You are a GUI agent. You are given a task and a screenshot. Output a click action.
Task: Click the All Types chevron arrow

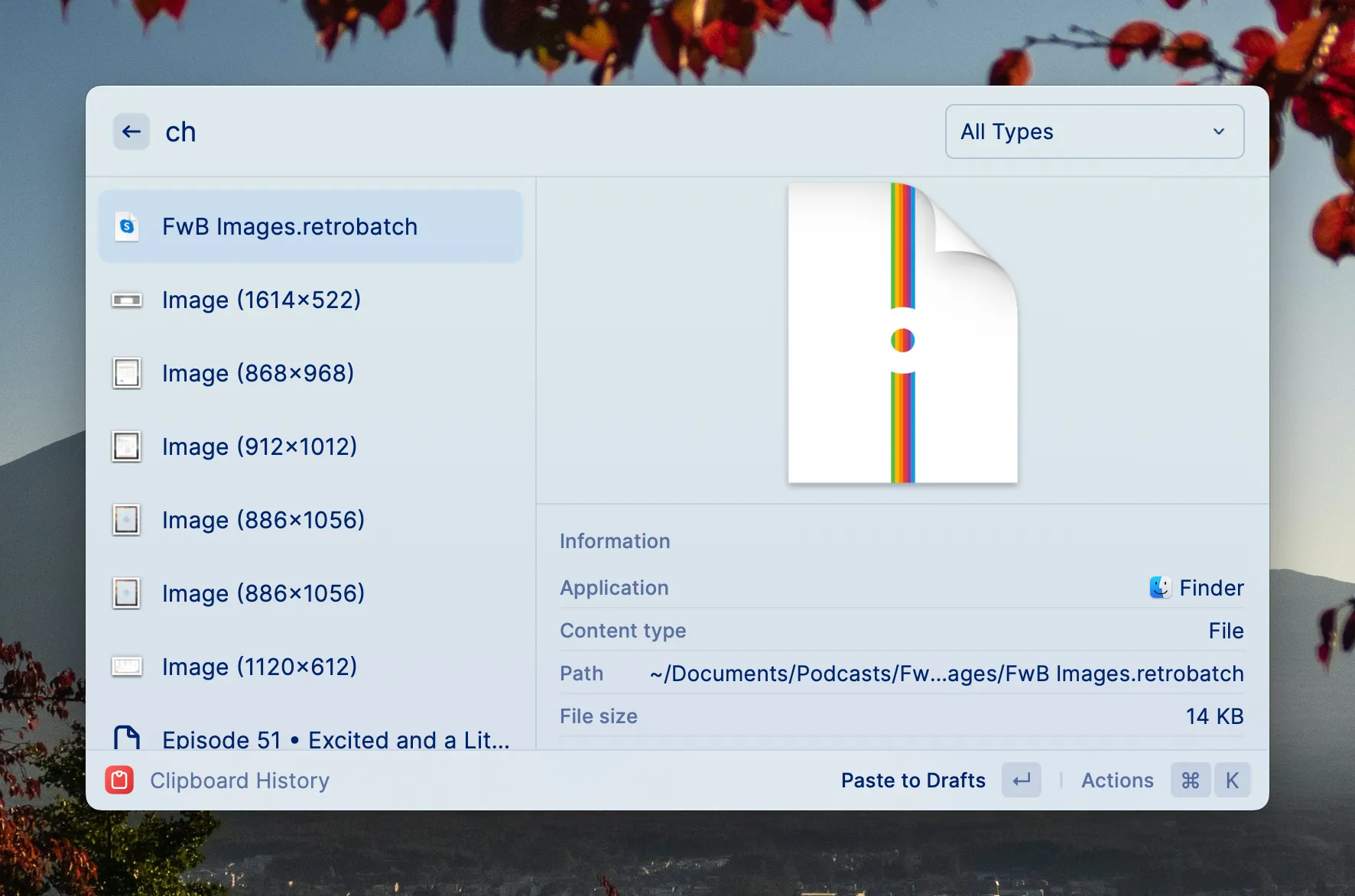[1219, 131]
